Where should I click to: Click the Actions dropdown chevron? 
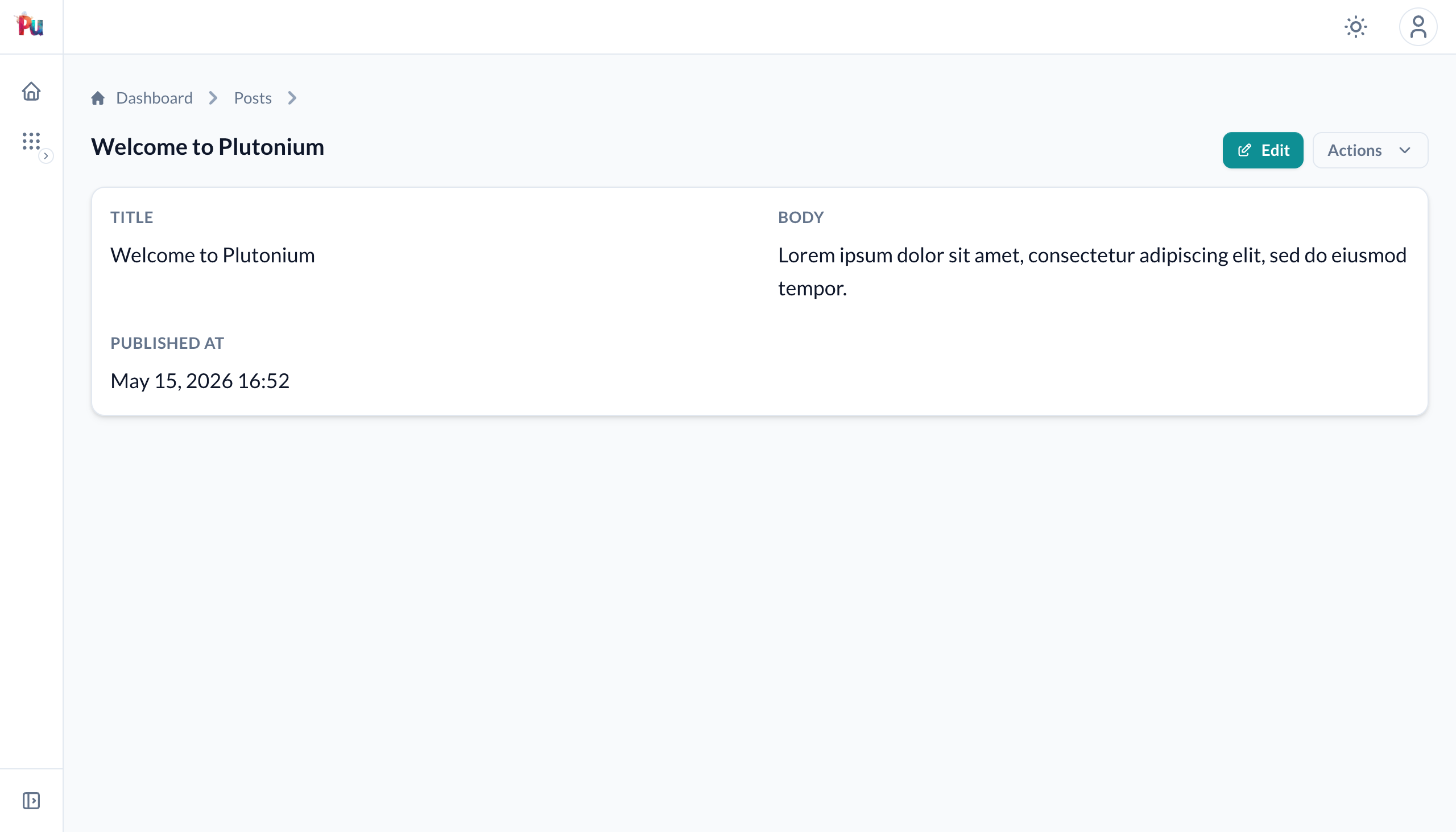1405,150
